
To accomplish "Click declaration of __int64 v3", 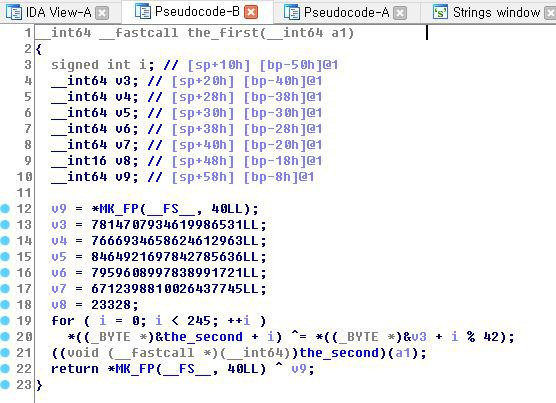I will tap(95, 81).
